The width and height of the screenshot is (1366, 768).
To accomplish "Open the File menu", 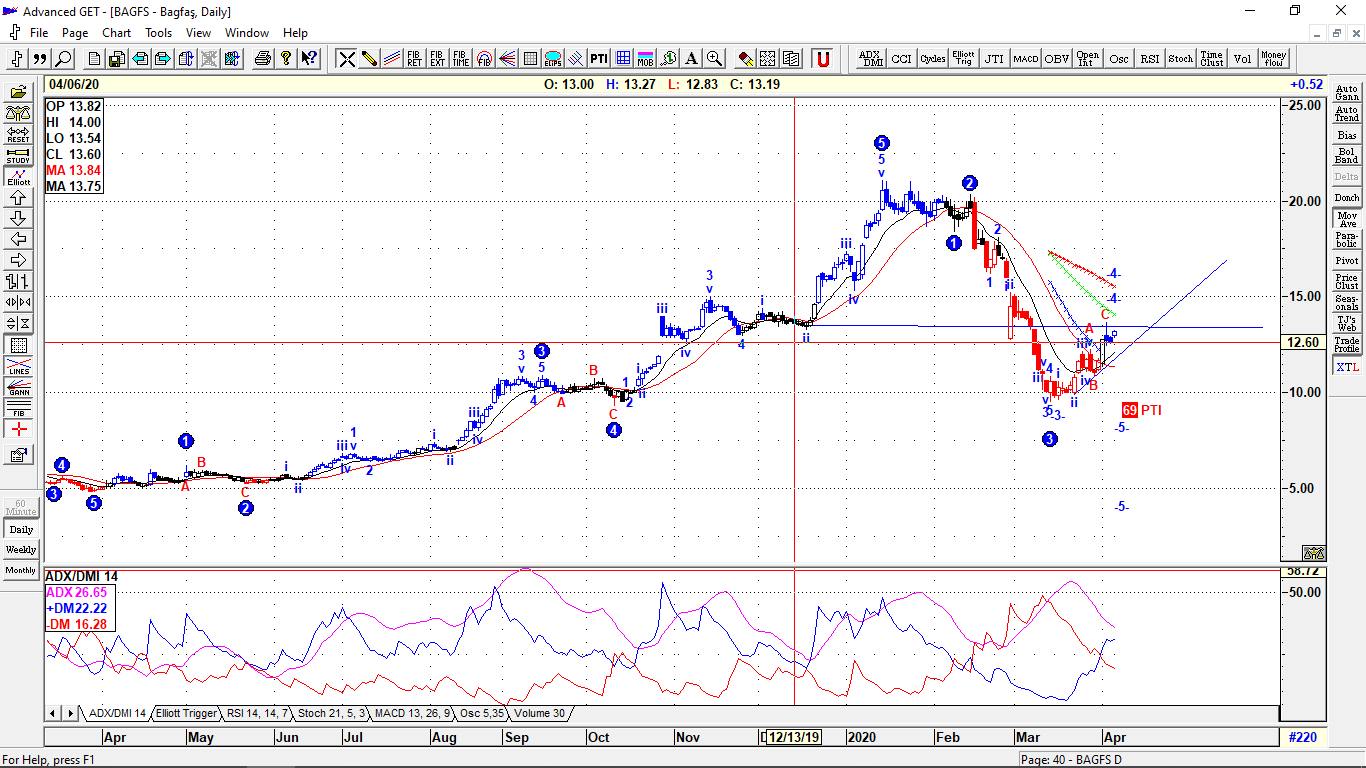I will coord(39,33).
